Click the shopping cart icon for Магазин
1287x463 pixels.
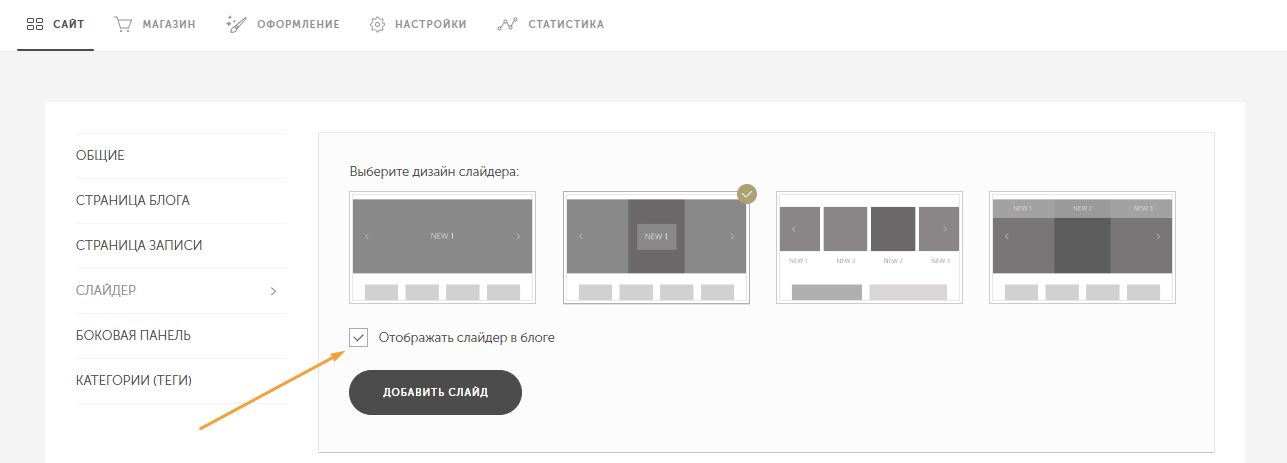124,24
